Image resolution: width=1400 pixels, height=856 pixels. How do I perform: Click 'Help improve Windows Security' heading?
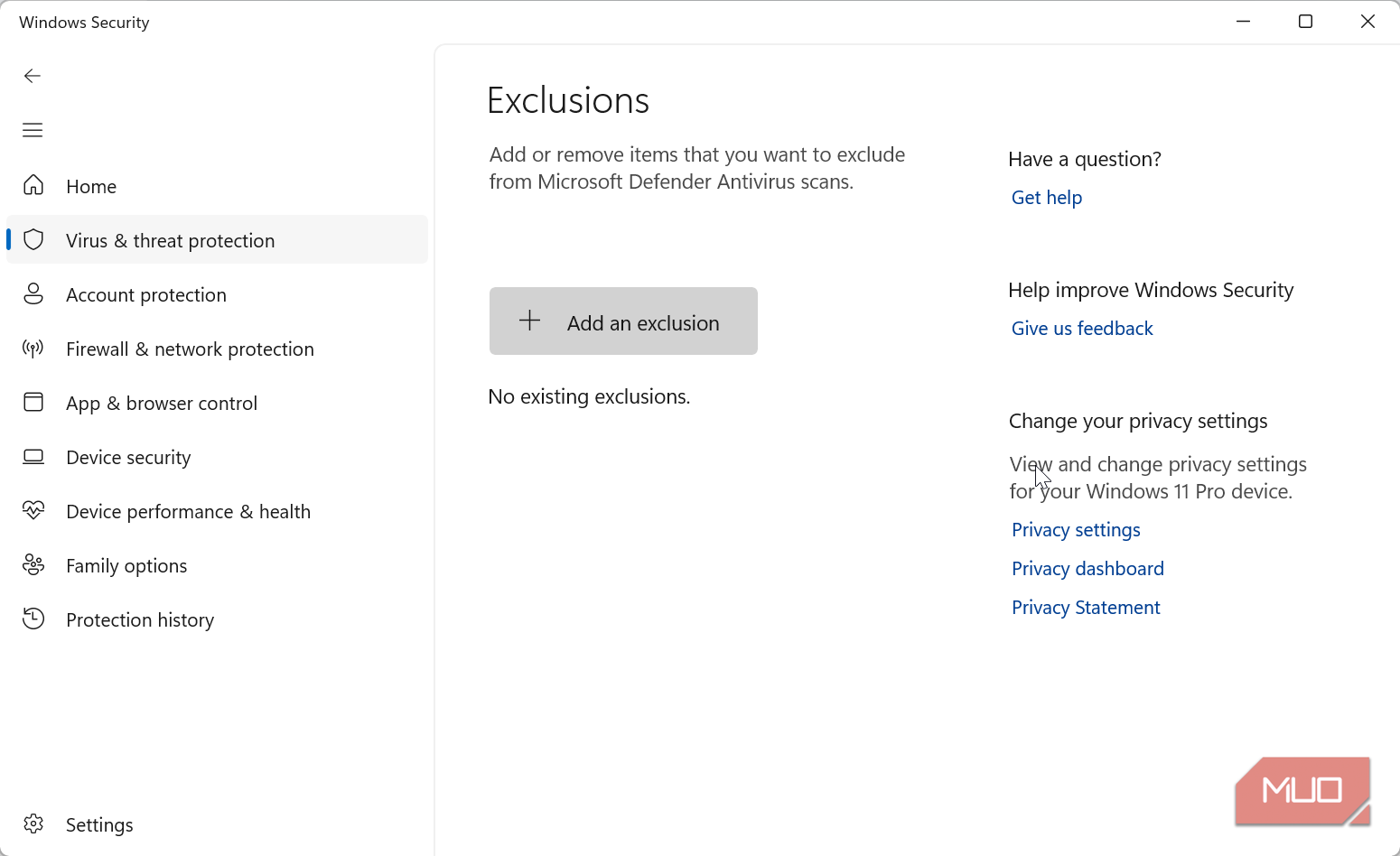(x=1151, y=290)
